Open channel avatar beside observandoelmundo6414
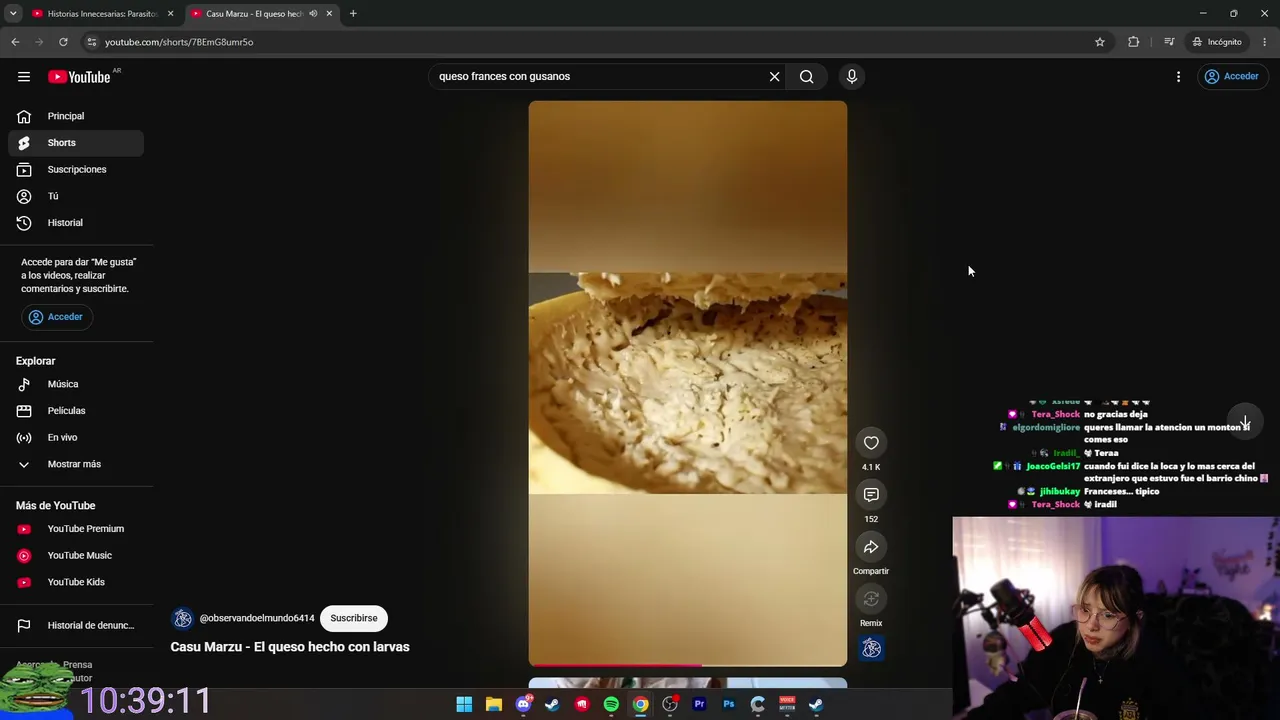 click(182, 618)
